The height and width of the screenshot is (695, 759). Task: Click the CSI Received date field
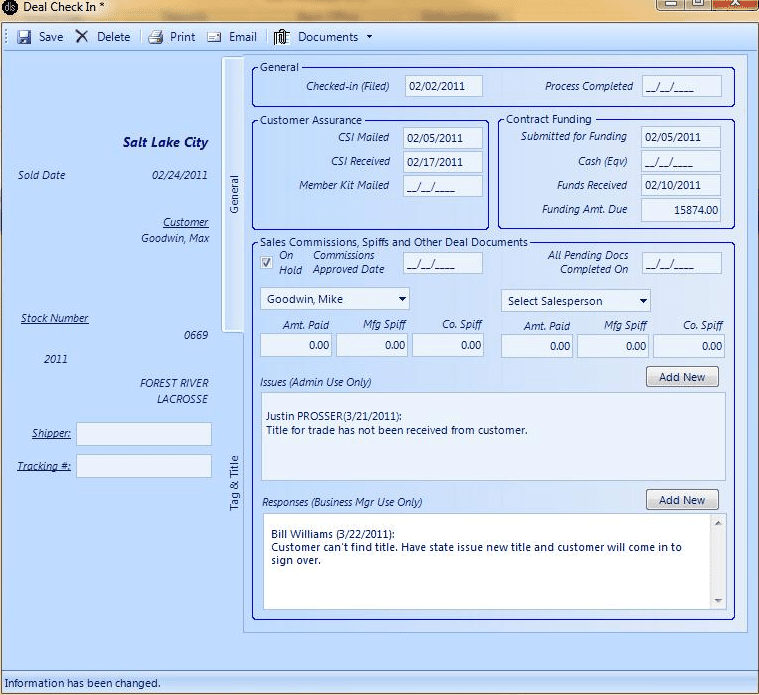point(442,162)
